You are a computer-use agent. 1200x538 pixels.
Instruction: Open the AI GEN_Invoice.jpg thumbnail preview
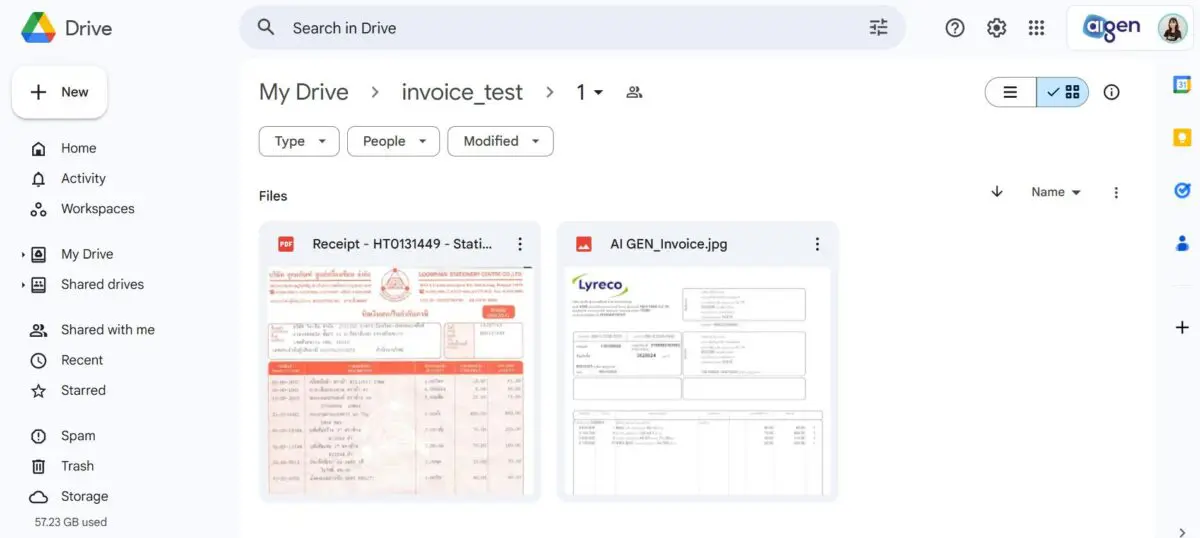pos(698,381)
